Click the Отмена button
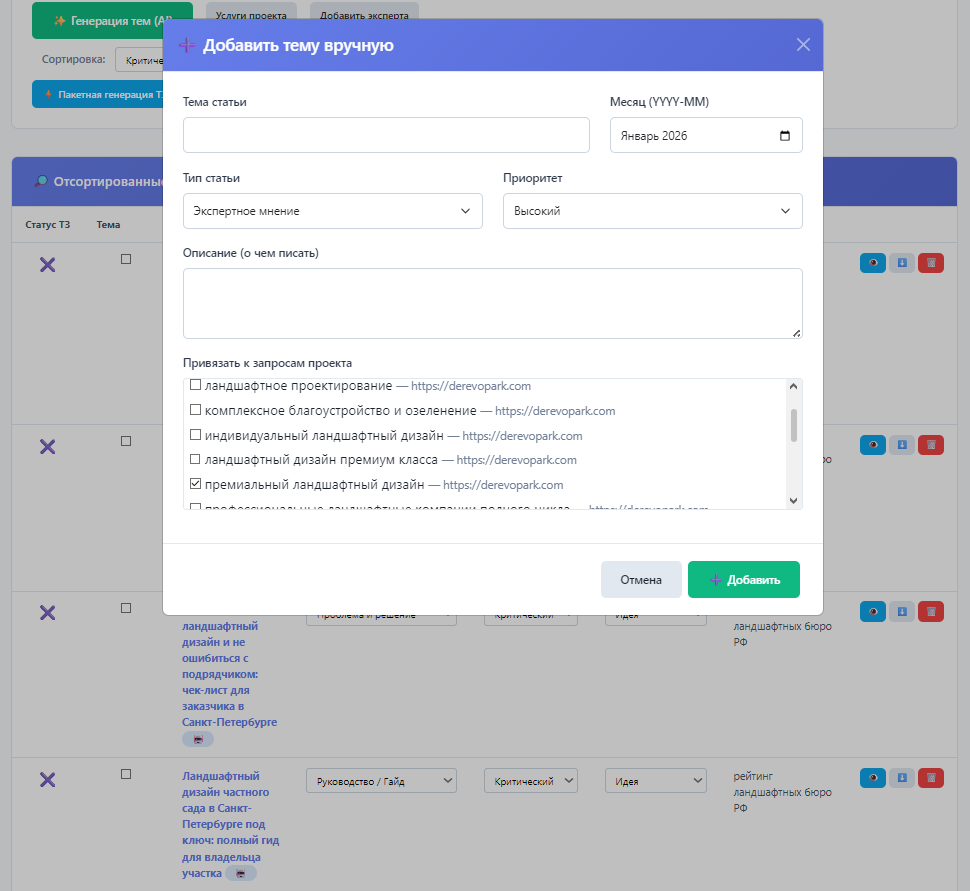This screenshot has width=970, height=891. pos(641,580)
